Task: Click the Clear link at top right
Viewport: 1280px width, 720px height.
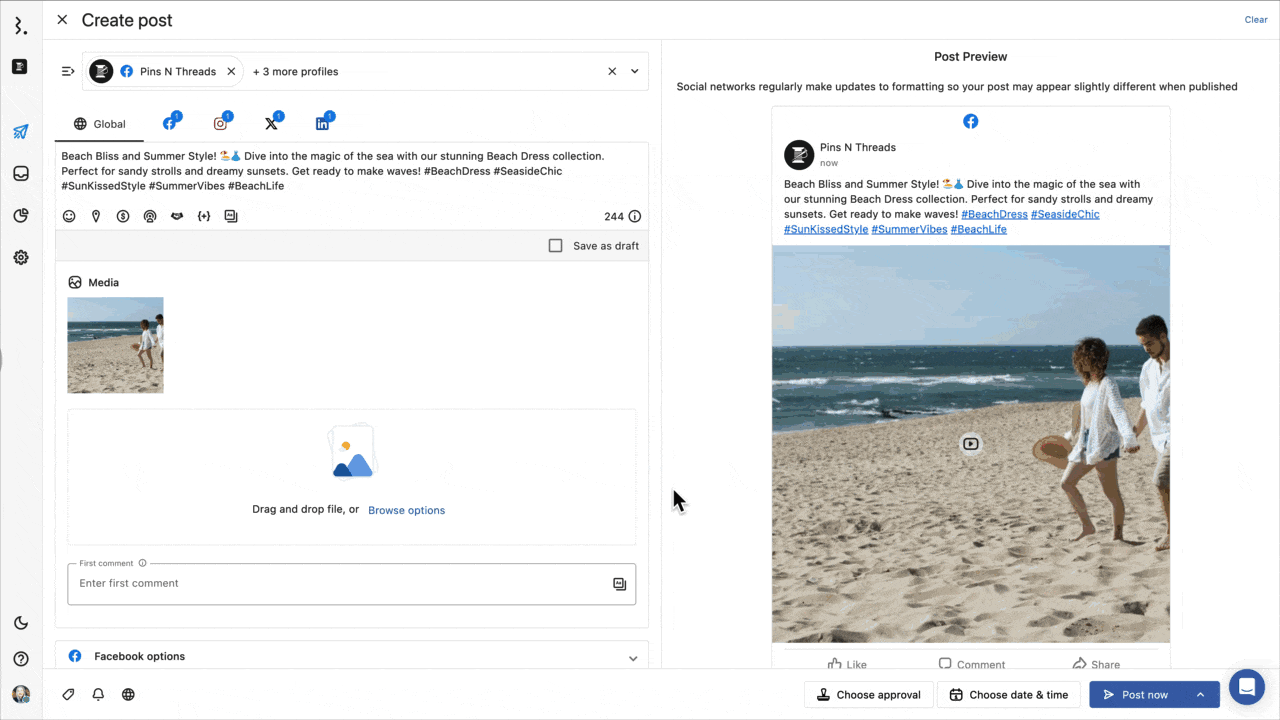Action: coord(1256,20)
